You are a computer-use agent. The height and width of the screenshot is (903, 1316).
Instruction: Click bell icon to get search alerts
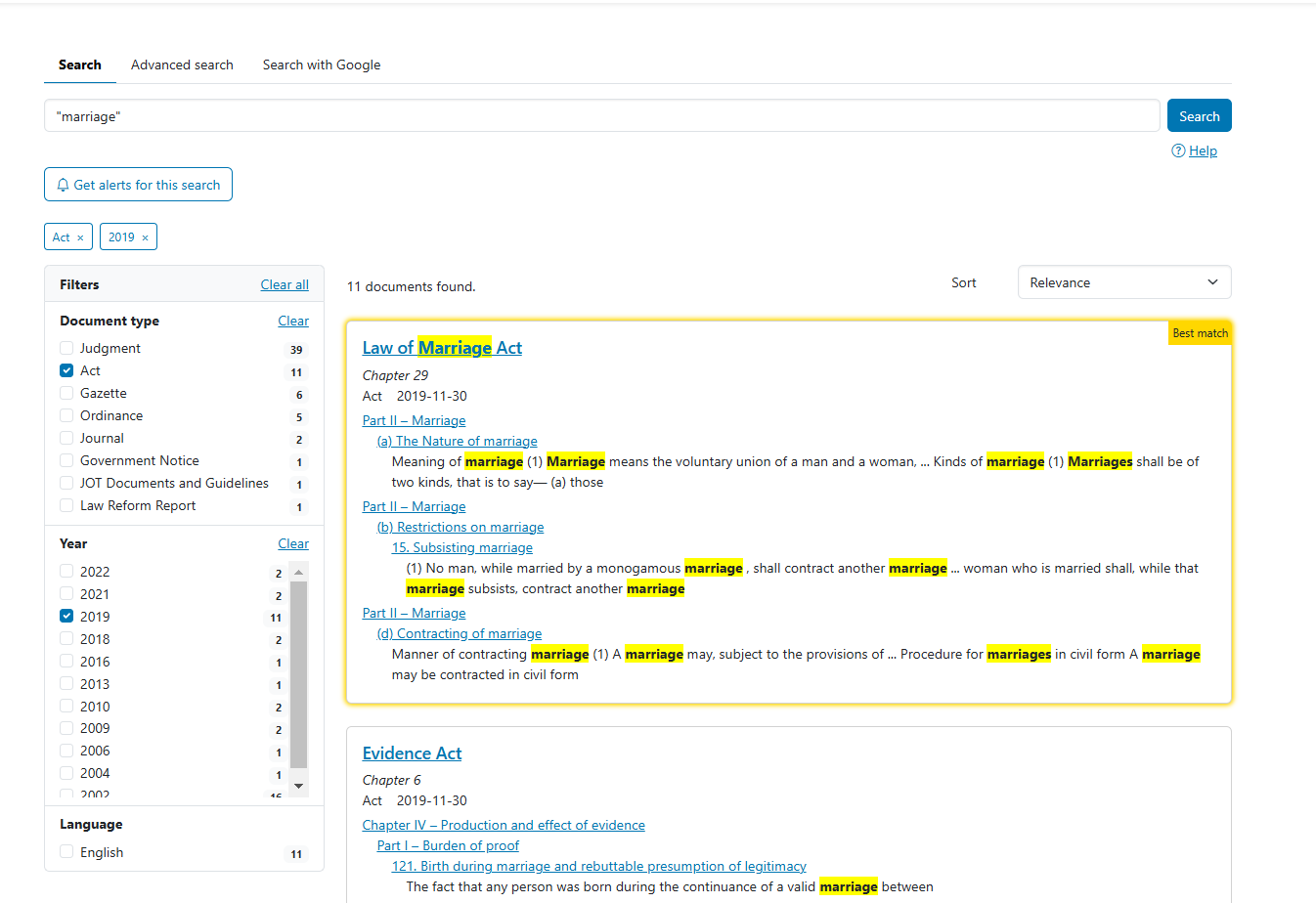click(x=64, y=185)
